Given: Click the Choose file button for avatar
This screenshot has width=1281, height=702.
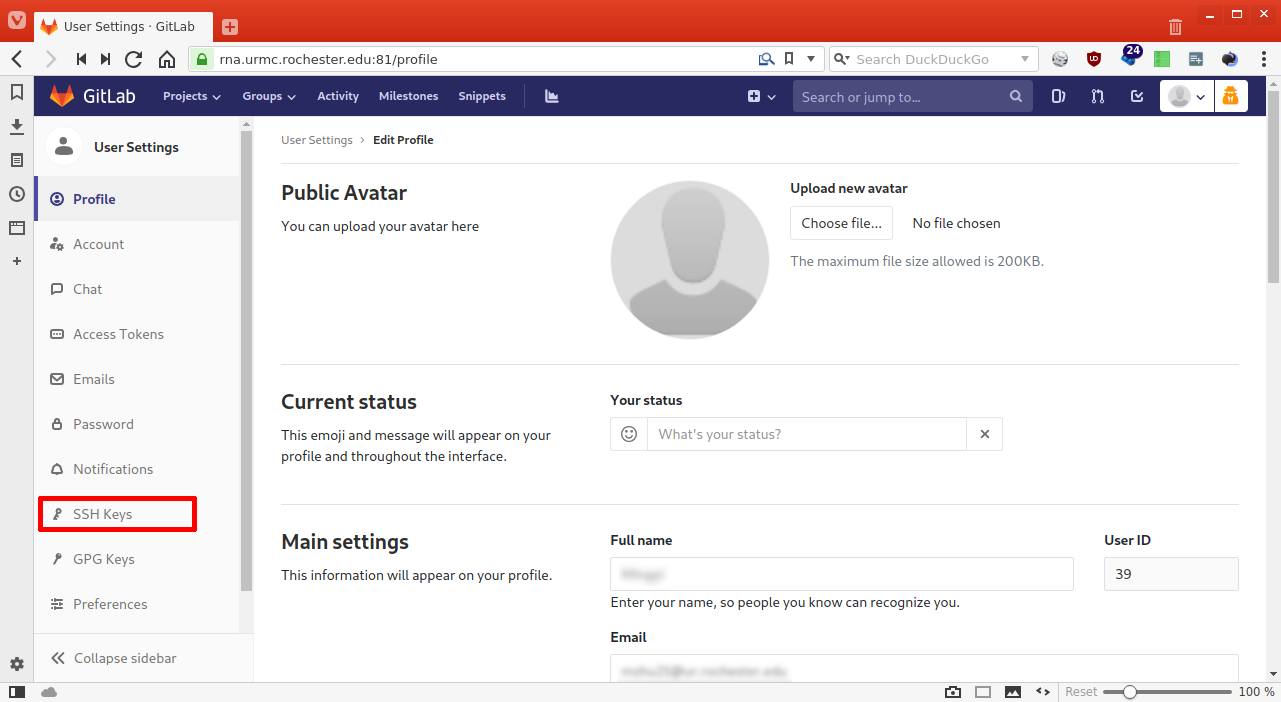Looking at the screenshot, I should (841, 223).
